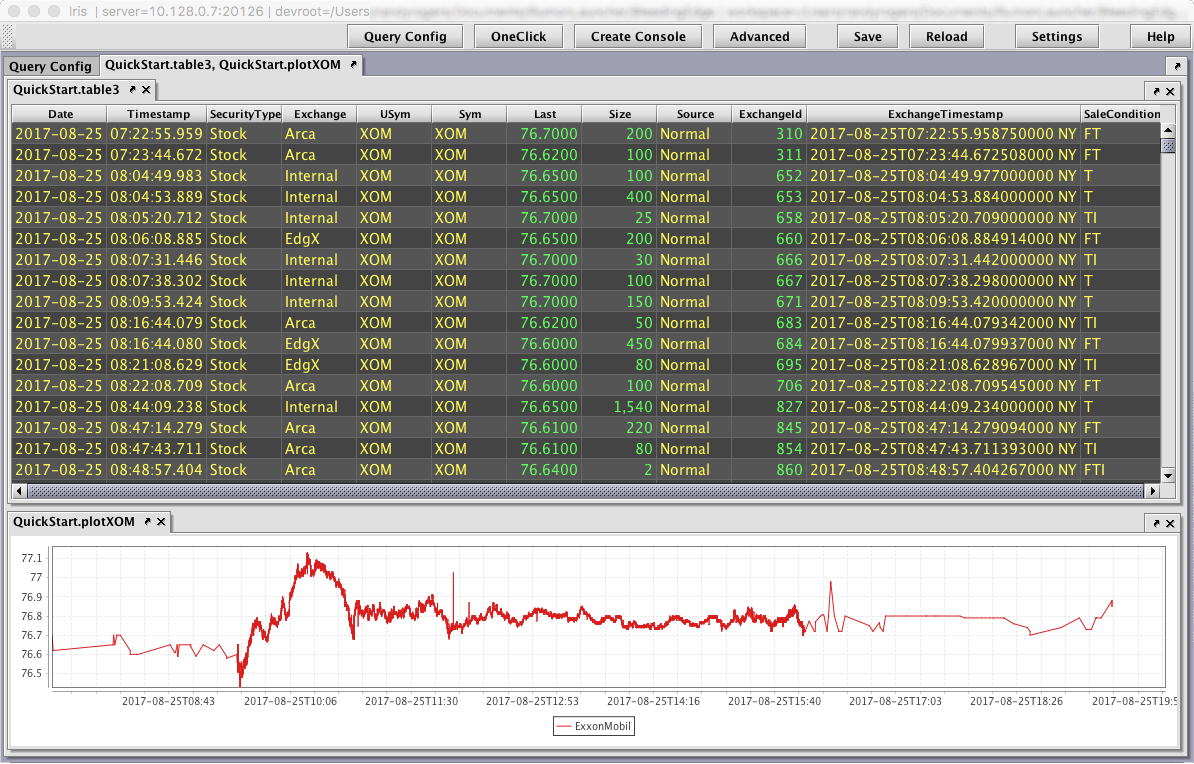This screenshot has height=764, width=1194.
Task: Click the arrow icon on the combined QuickStart workspace tab
Action: [353, 65]
